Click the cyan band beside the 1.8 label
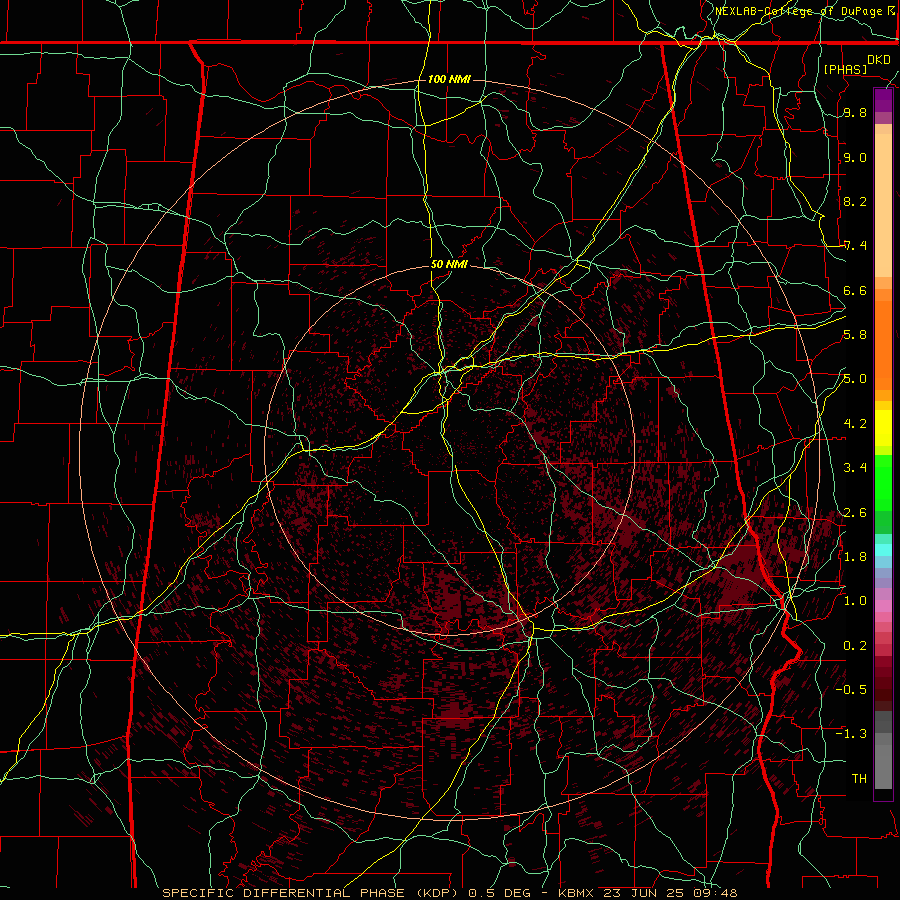 point(883,550)
